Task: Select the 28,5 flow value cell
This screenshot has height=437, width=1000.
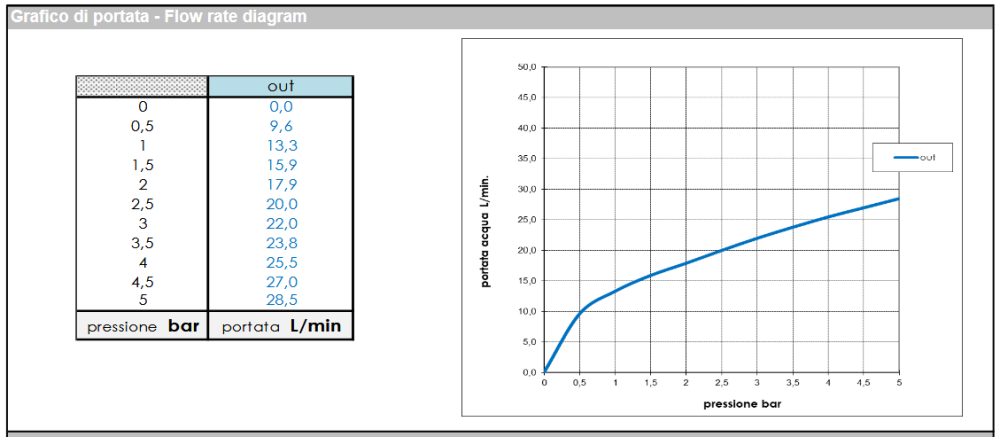Action: point(280,299)
